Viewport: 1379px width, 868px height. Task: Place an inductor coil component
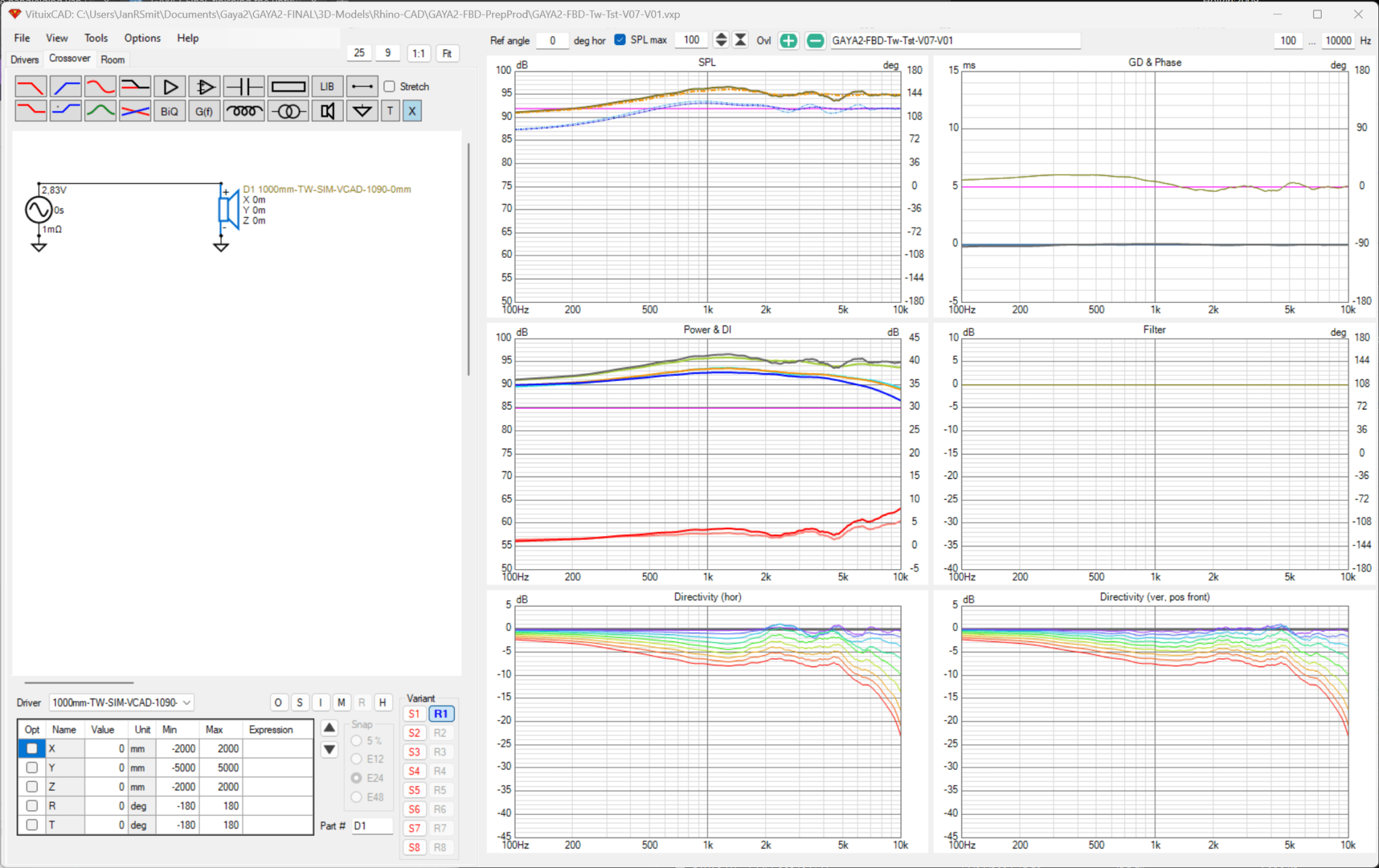[x=244, y=110]
